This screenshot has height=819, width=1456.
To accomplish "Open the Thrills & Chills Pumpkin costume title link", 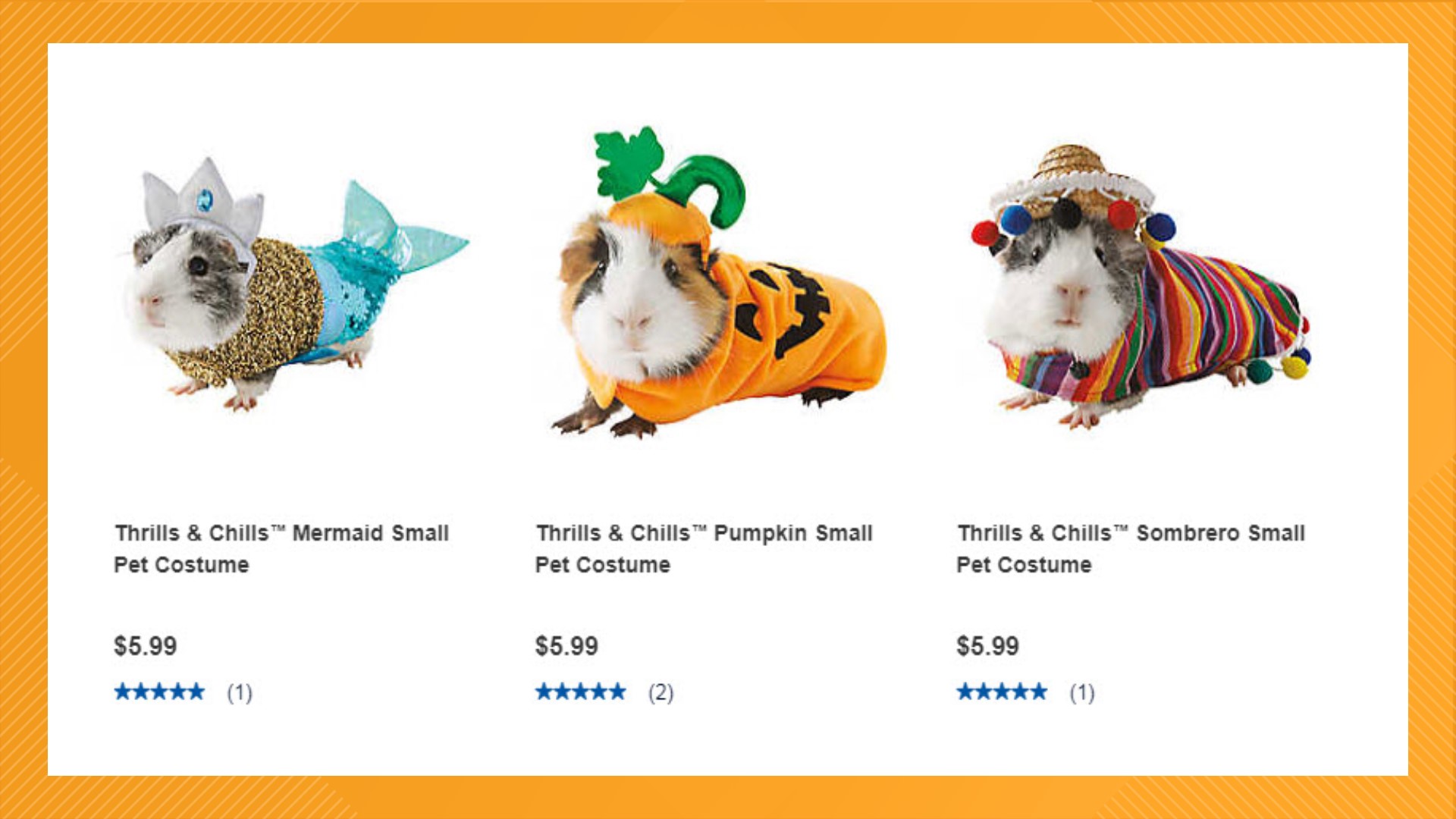I will [704, 548].
